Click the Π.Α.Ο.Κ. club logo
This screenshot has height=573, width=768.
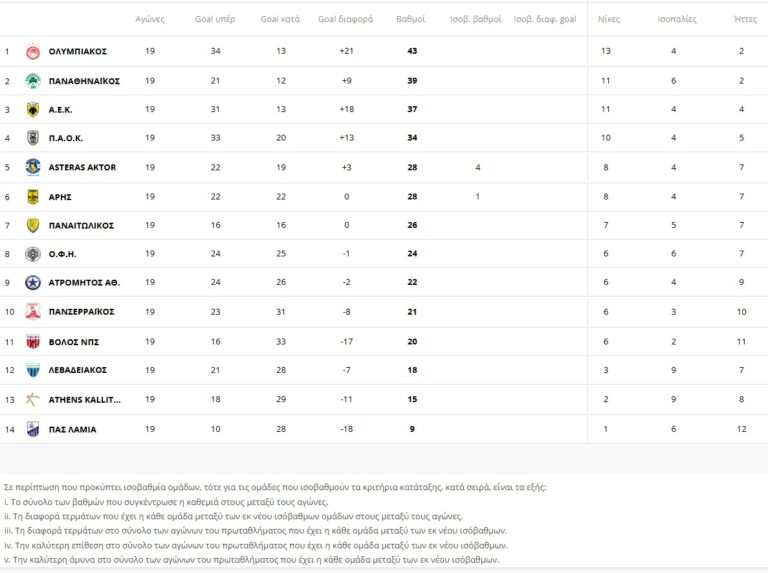pos(32,138)
